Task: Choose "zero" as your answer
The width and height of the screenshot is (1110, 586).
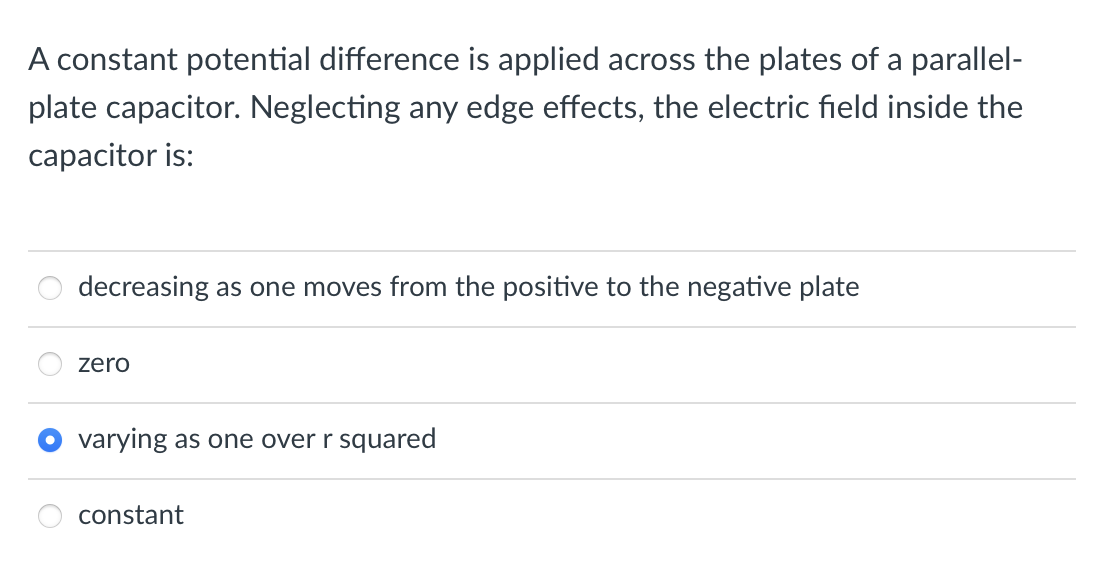Action: pyautogui.click(x=104, y=364)
